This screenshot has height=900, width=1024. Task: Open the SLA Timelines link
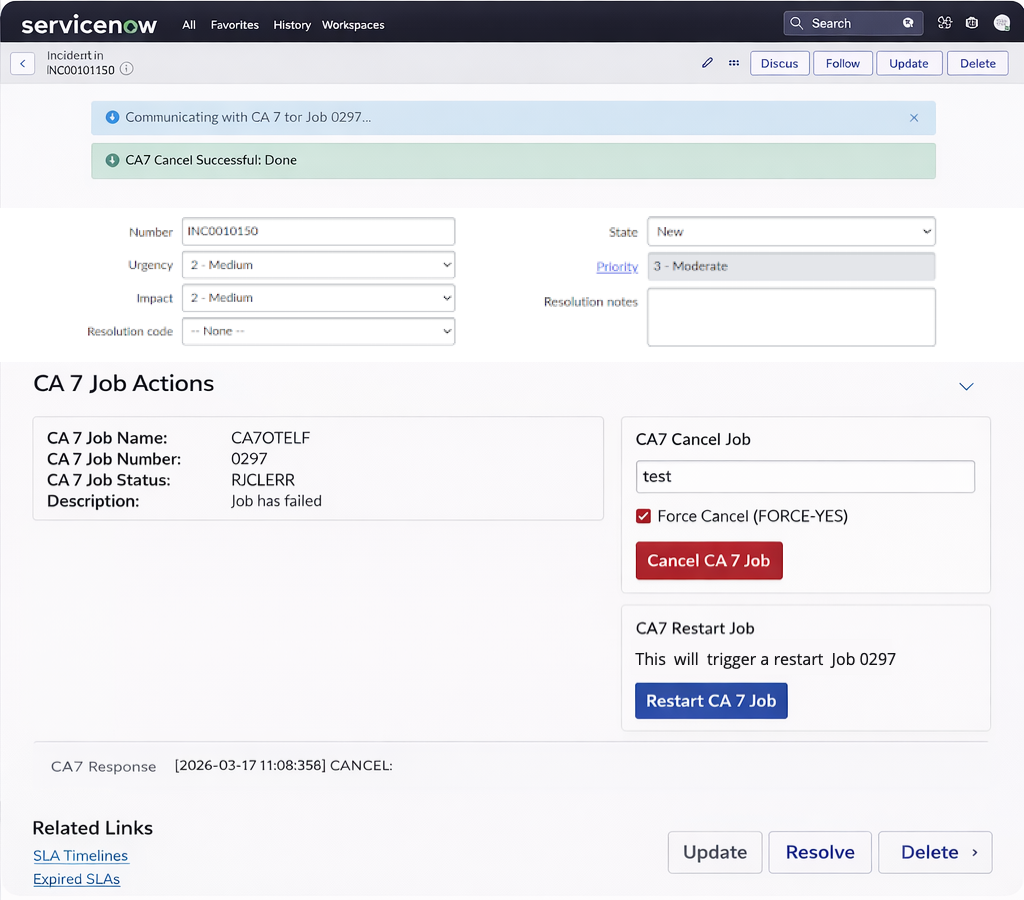coord(80,856)
